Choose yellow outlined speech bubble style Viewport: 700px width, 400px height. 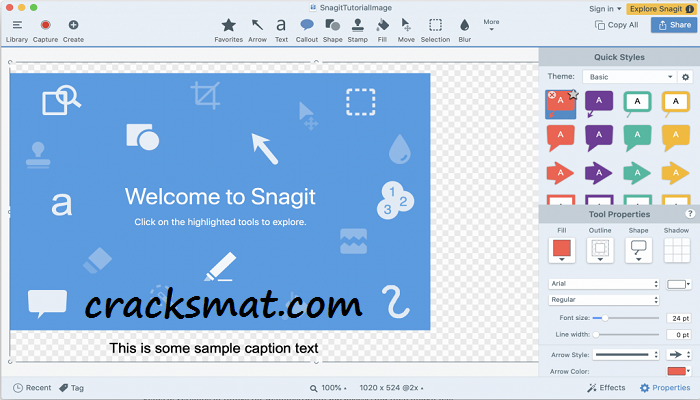[x=675, y=104]
